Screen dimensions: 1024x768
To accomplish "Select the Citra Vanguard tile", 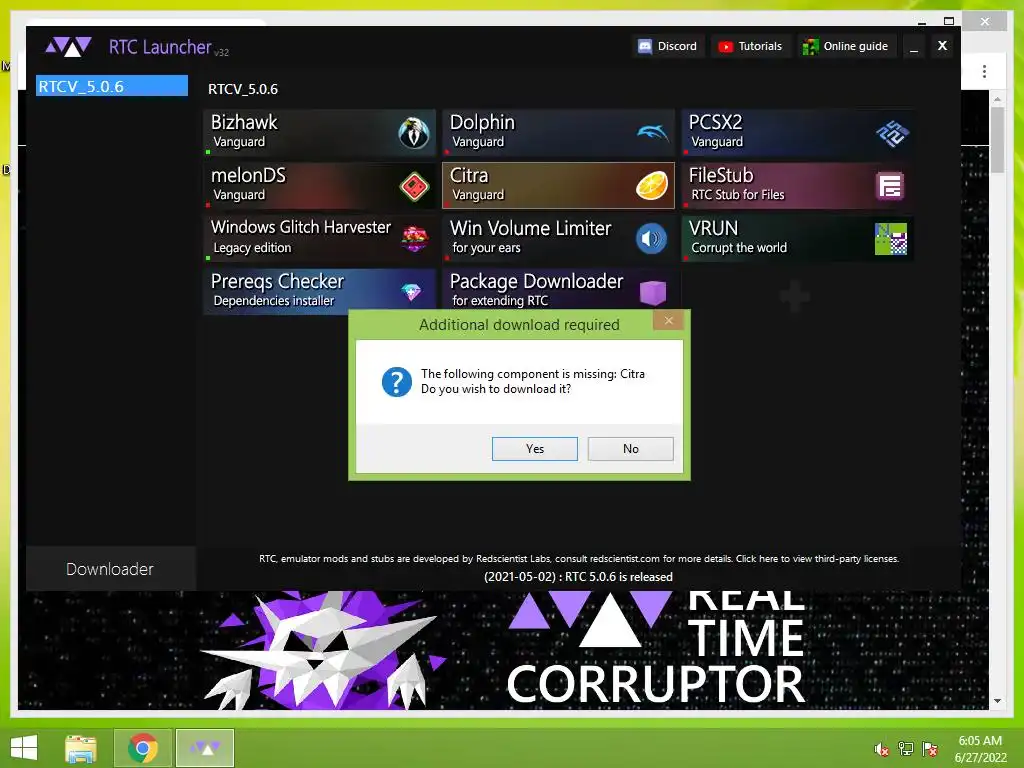I will [558, 186].
